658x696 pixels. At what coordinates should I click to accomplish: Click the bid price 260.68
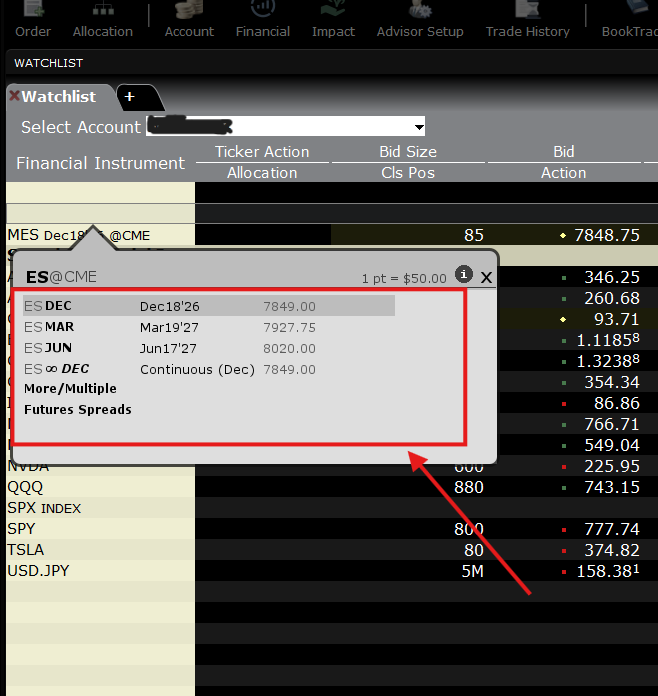[611, 298]
